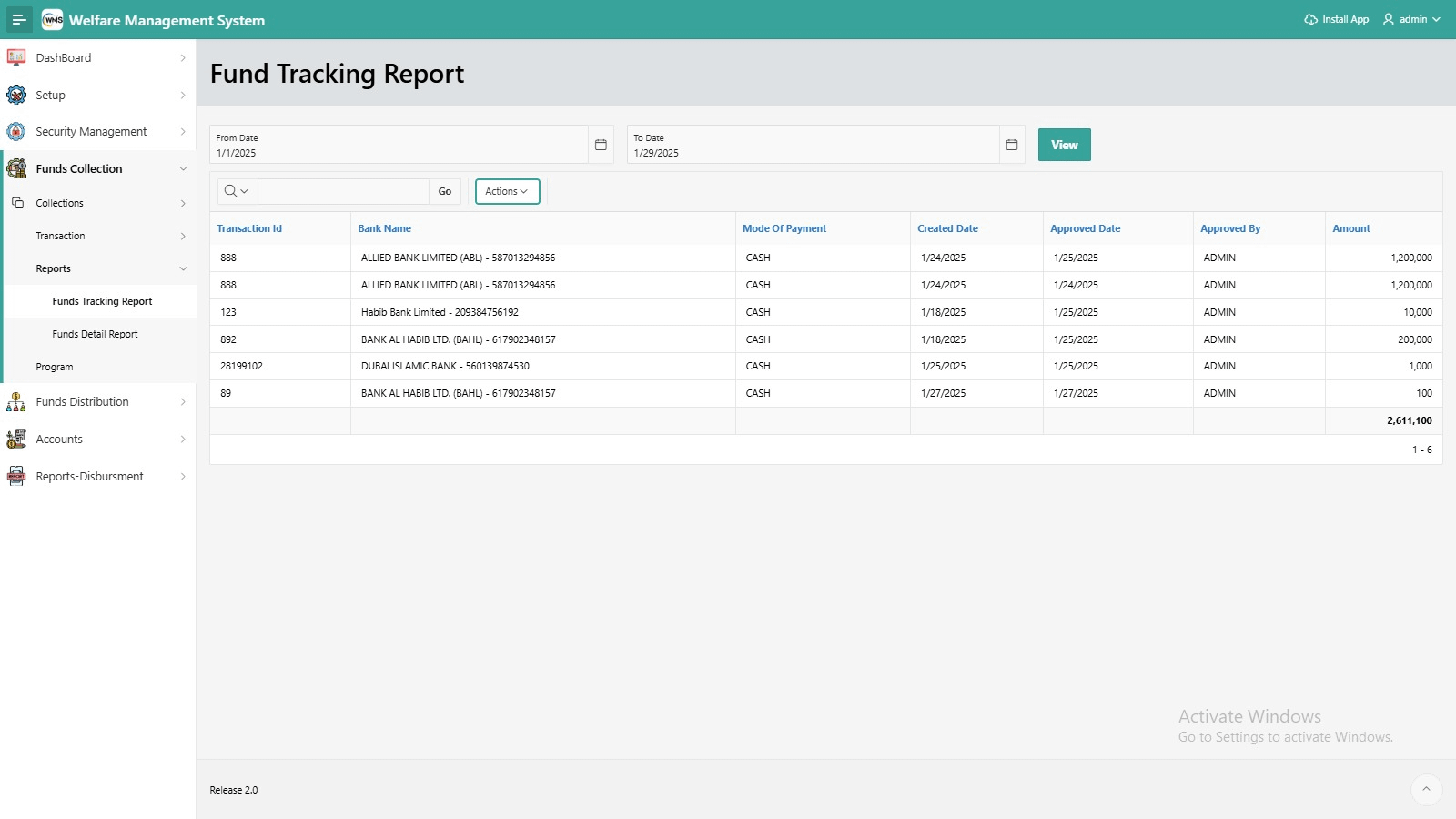Open Funds Detail Report page

(x=95, y=334)
